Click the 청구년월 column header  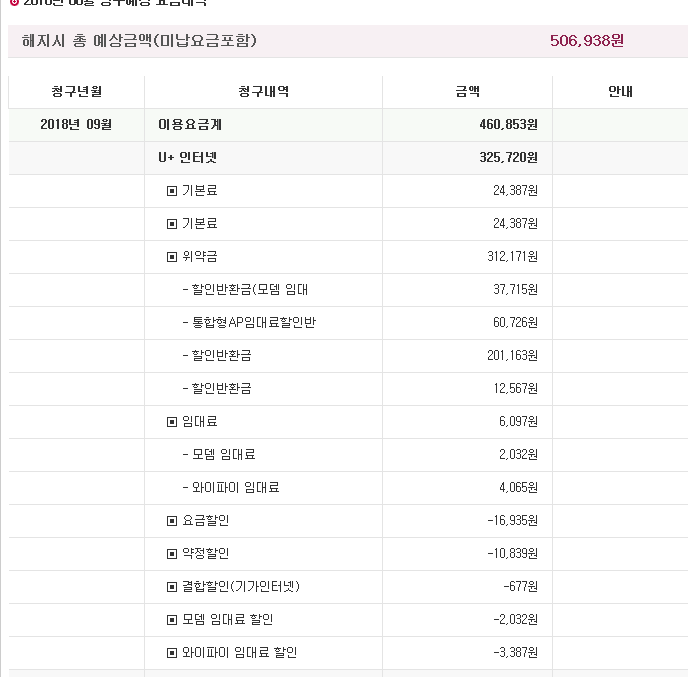[x=76, y=92]
